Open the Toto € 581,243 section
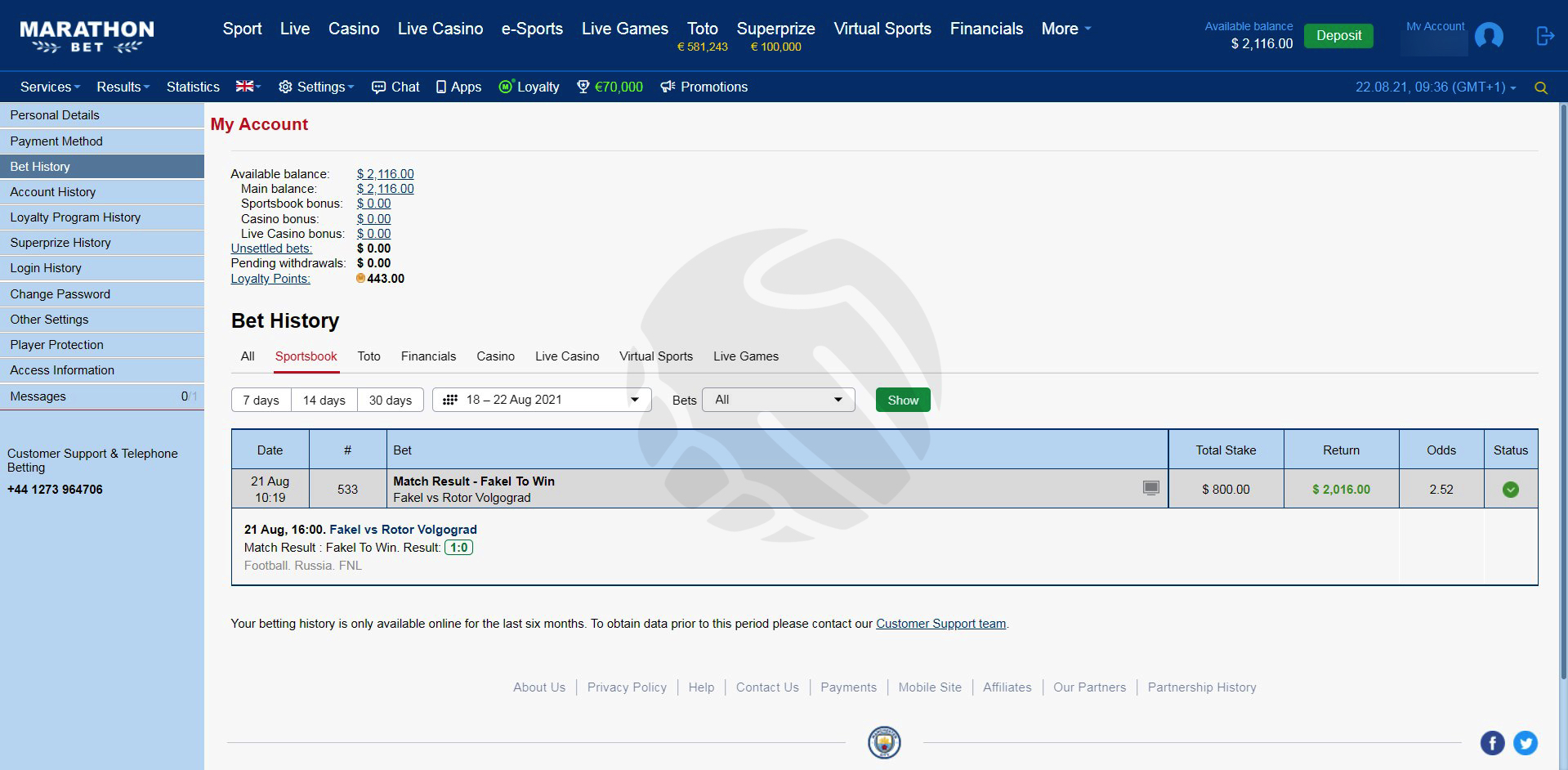The height and width of the screenshot is (770, 1568). [703, 37]
